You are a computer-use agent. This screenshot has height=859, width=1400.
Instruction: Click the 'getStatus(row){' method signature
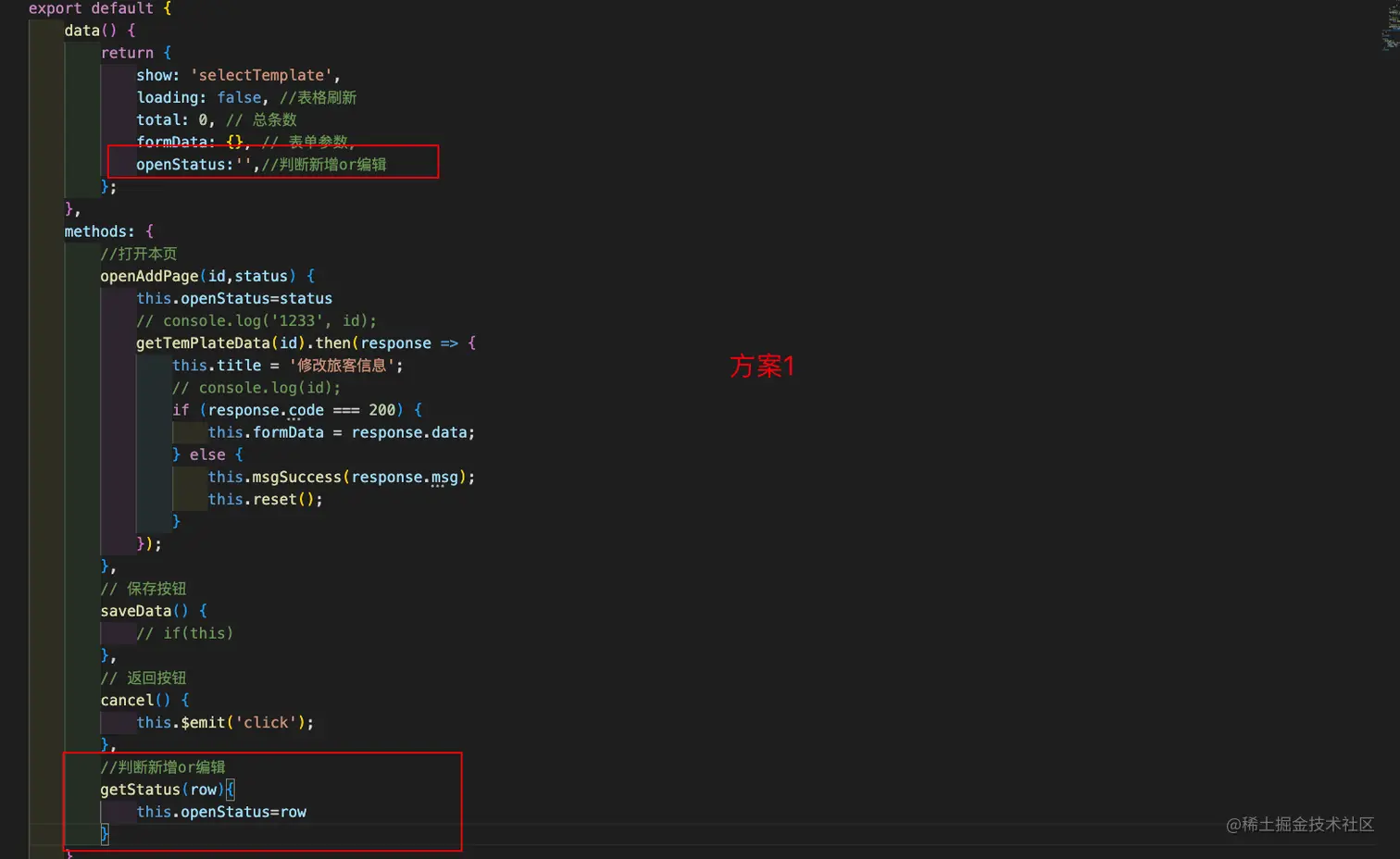tap(168, 790)
